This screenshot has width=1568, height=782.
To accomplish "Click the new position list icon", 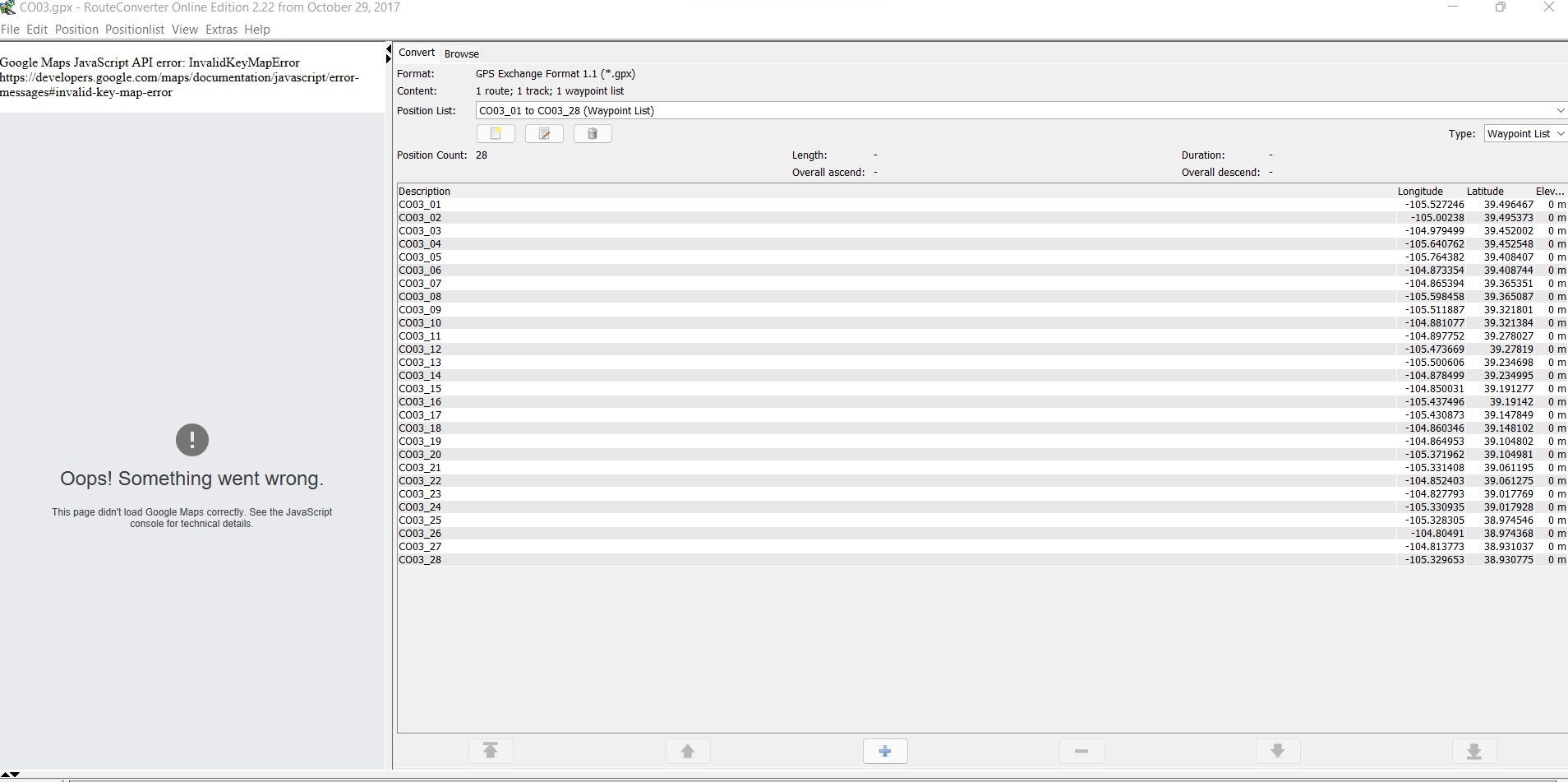I will point(496,133).
